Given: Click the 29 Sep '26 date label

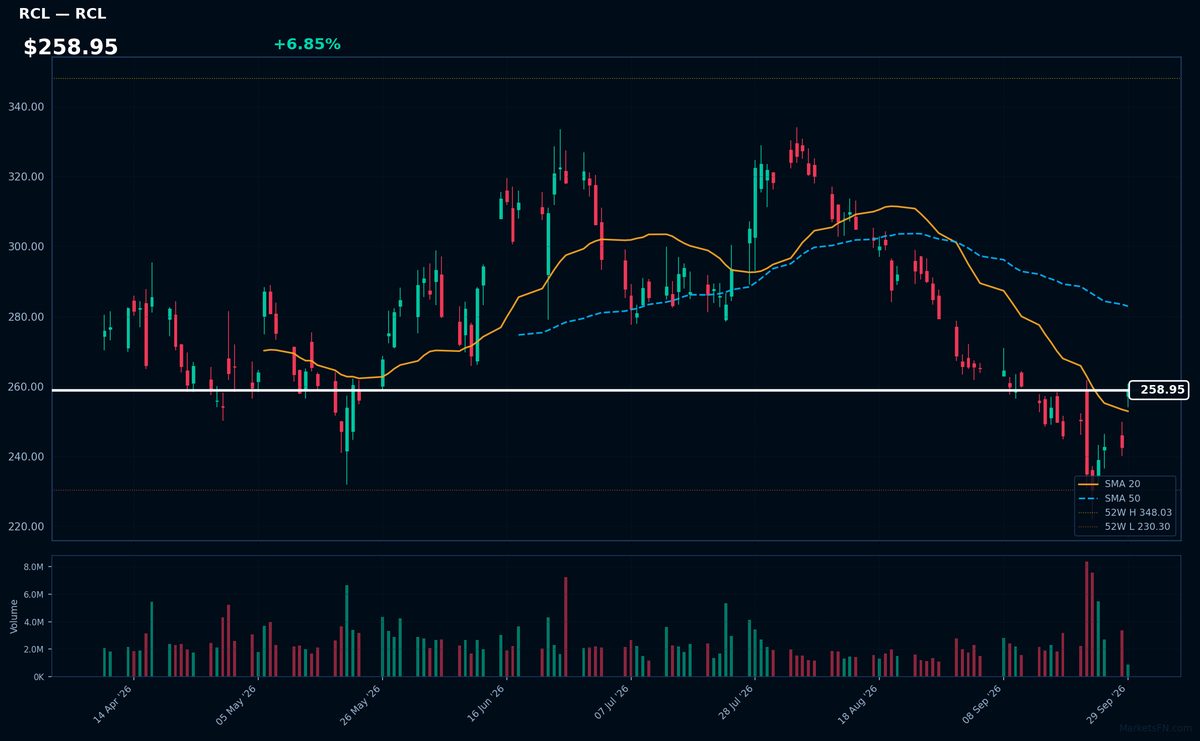Looking at the screenshot, I should click(x=1108, y=704).
